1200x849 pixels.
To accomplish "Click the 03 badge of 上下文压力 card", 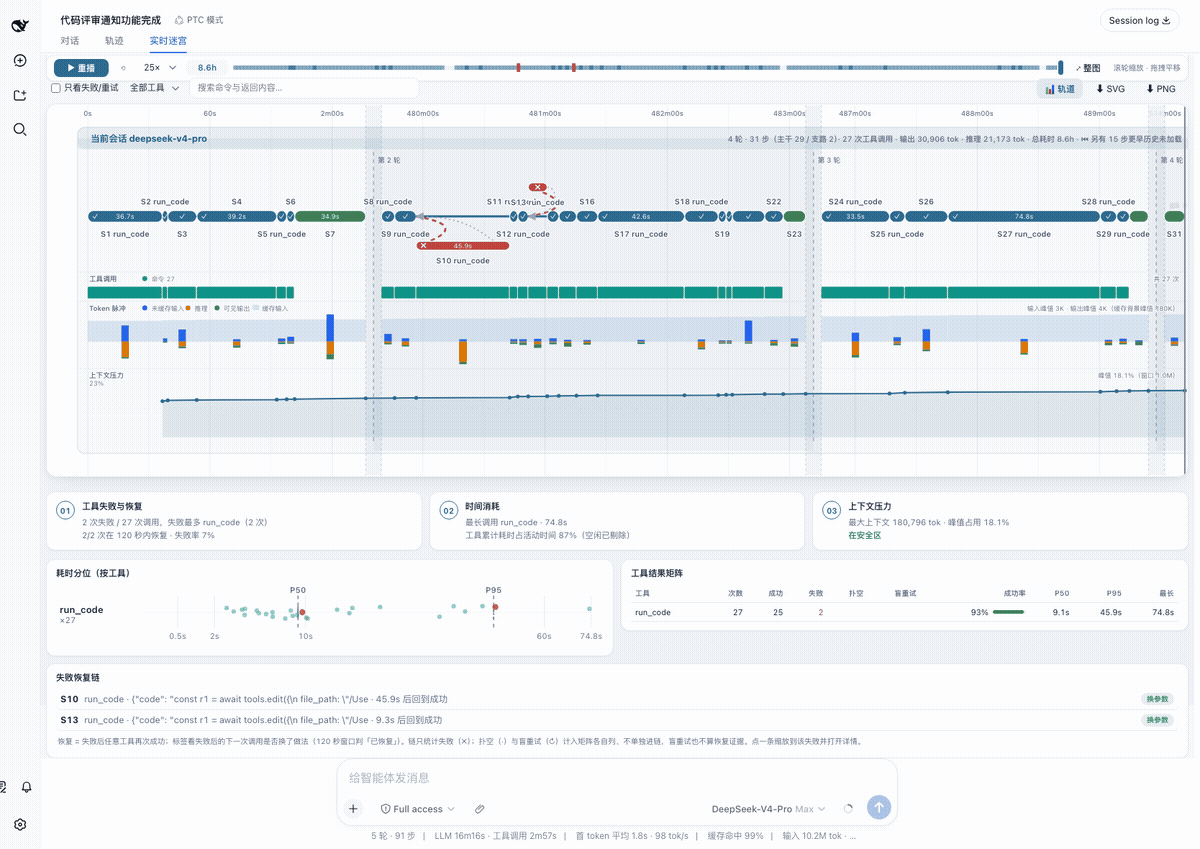I will [832, 511].
